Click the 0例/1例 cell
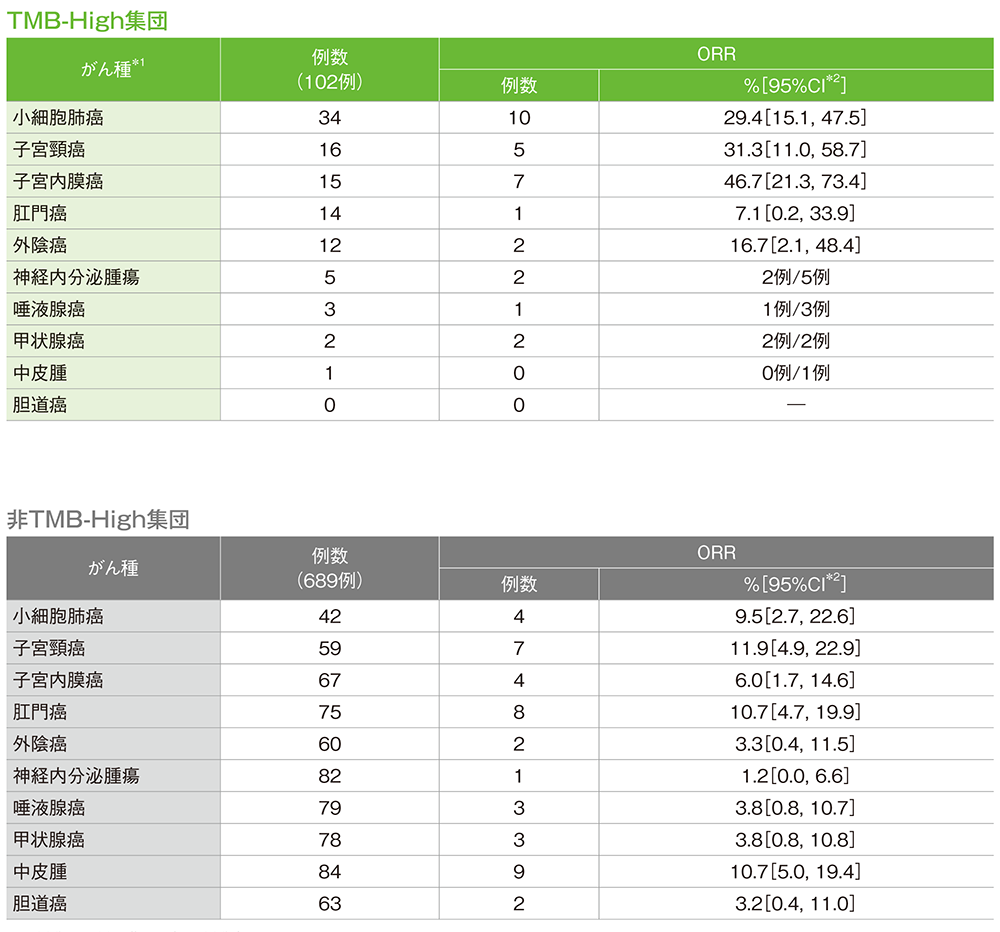The width and height of the screenshot is (1000, 932). (795, 373)
